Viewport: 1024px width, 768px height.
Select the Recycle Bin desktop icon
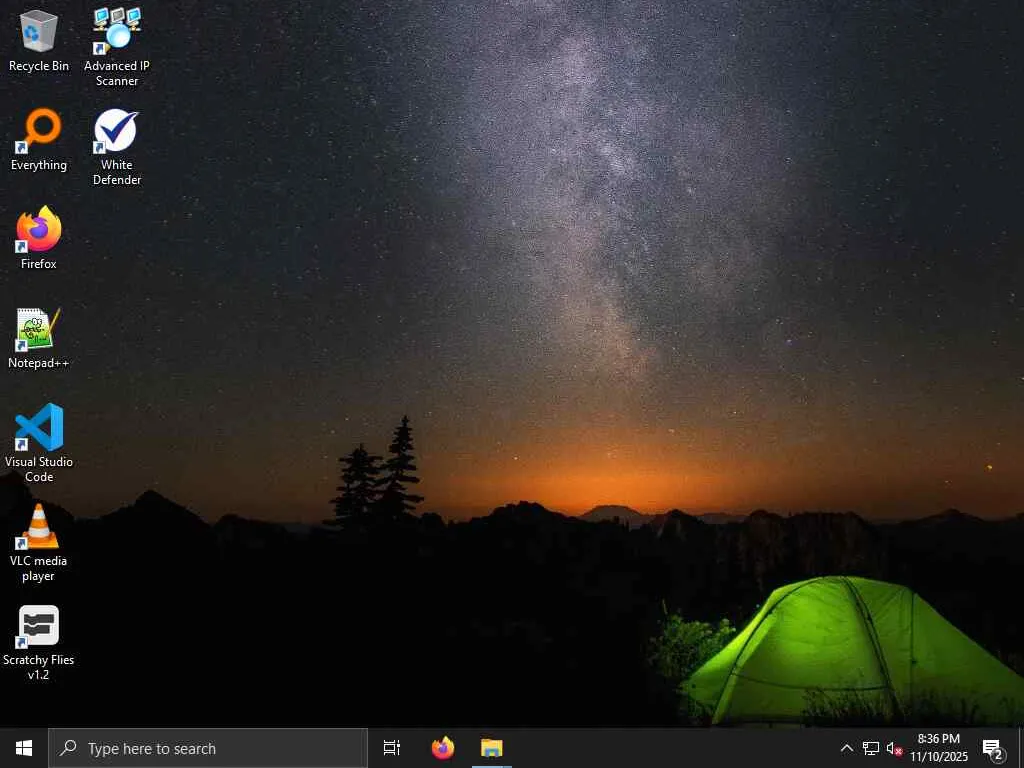click(39, 40)
